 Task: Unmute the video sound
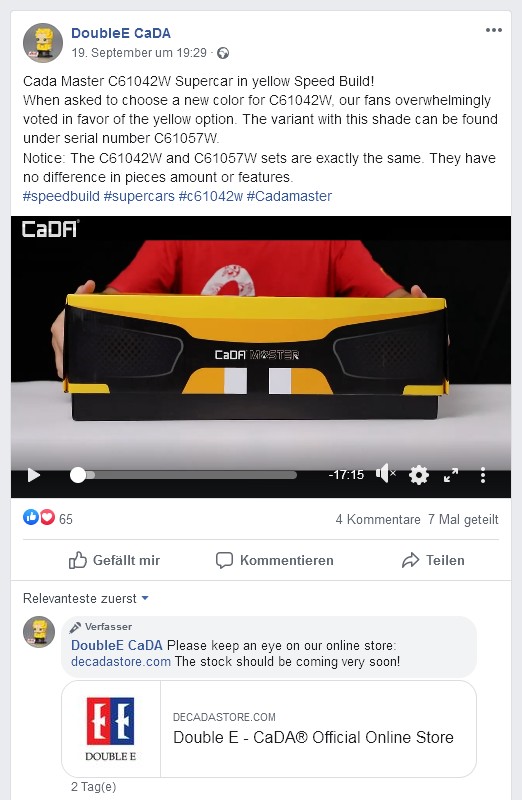tap(386, 474)
